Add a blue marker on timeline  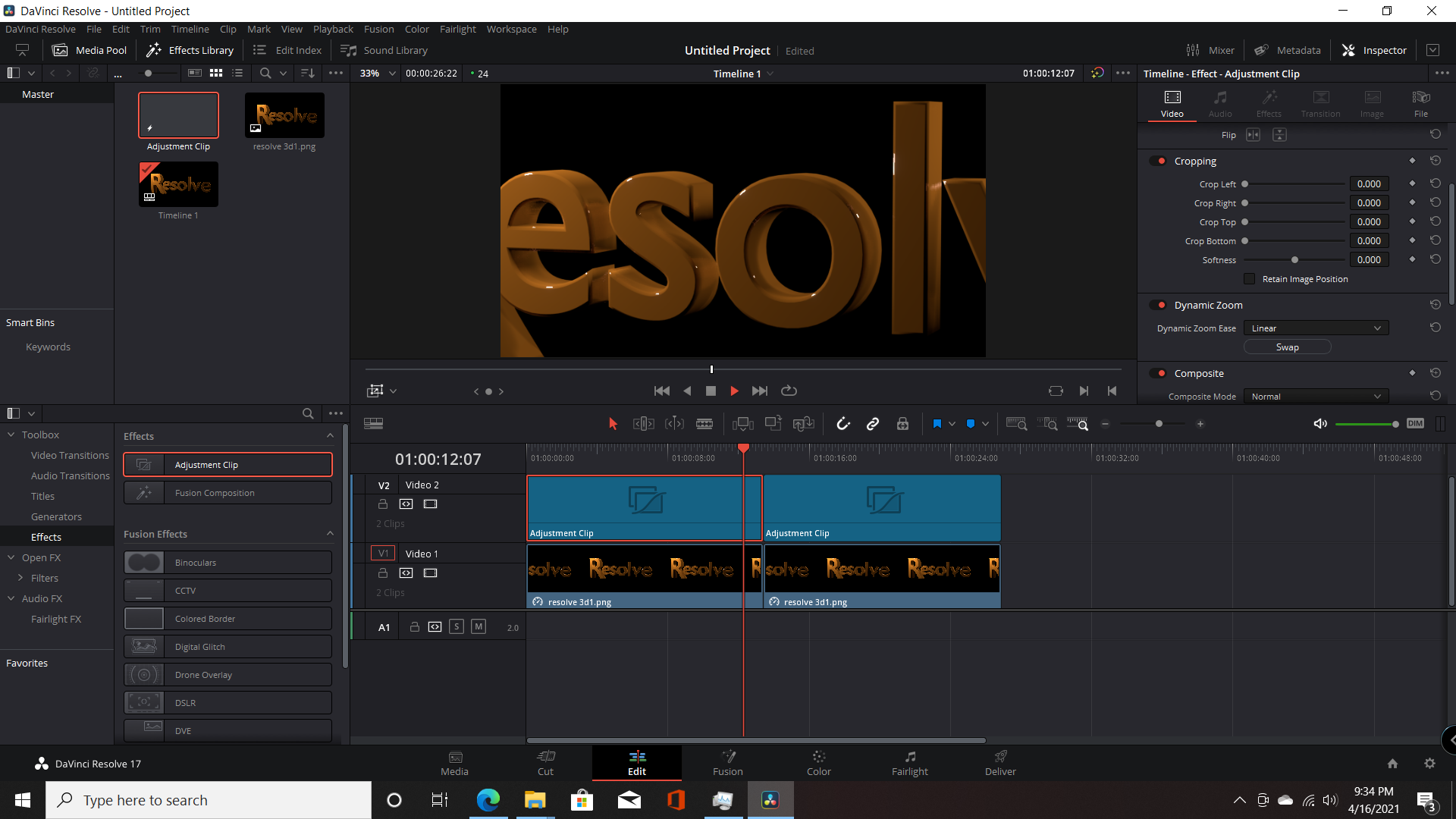click(x=971, y=424)
